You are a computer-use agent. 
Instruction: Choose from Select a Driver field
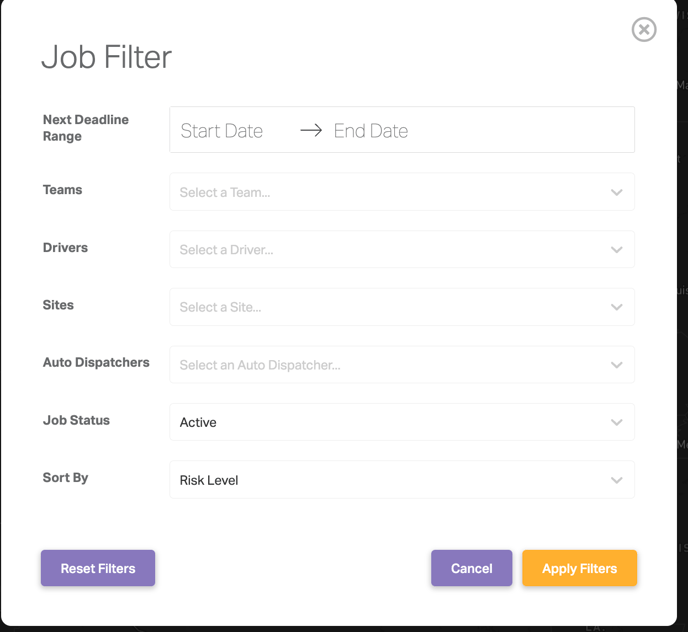(x=402, y=250)
